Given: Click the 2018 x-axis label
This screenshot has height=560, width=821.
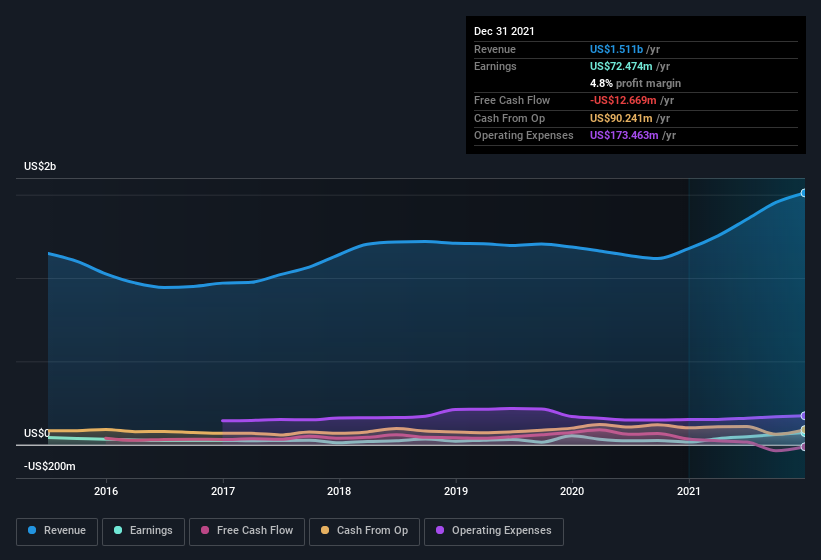Looking at the screenshot, I should [339, 491].
